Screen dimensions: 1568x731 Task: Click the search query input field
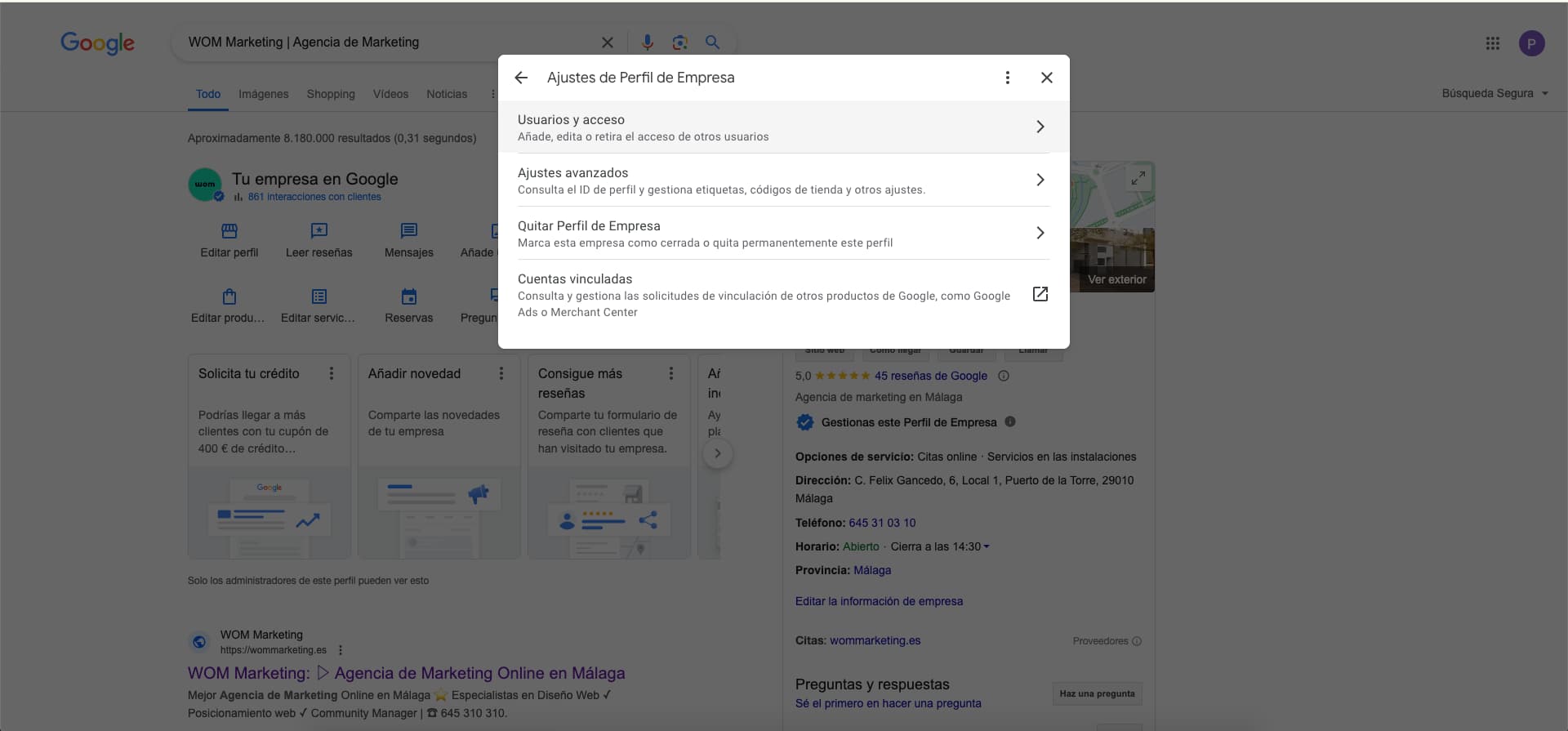tap(388, 42)
